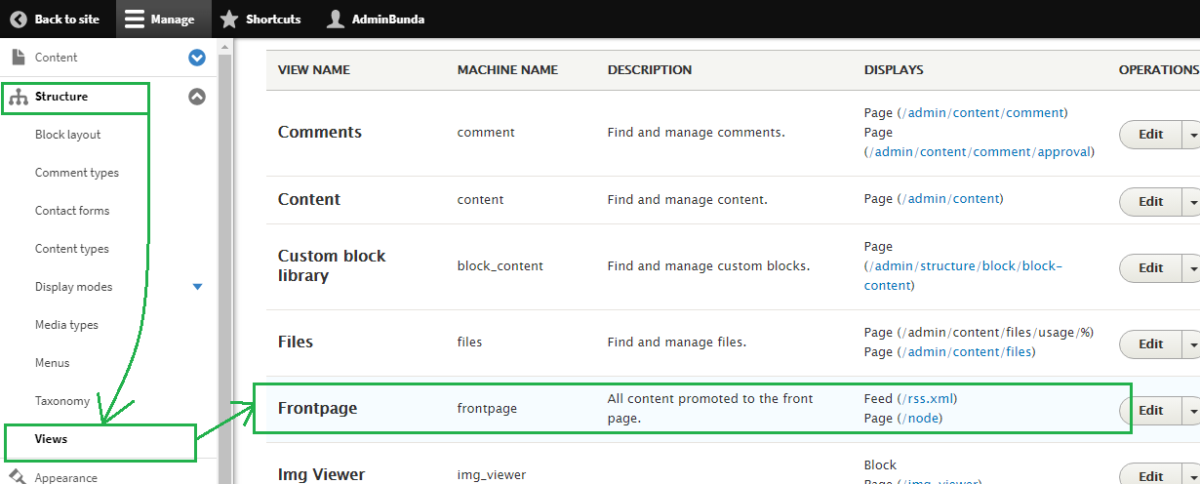Click the frontpage machine name cell
This screenshot has height=484, width=1200.
pos(487,409)
